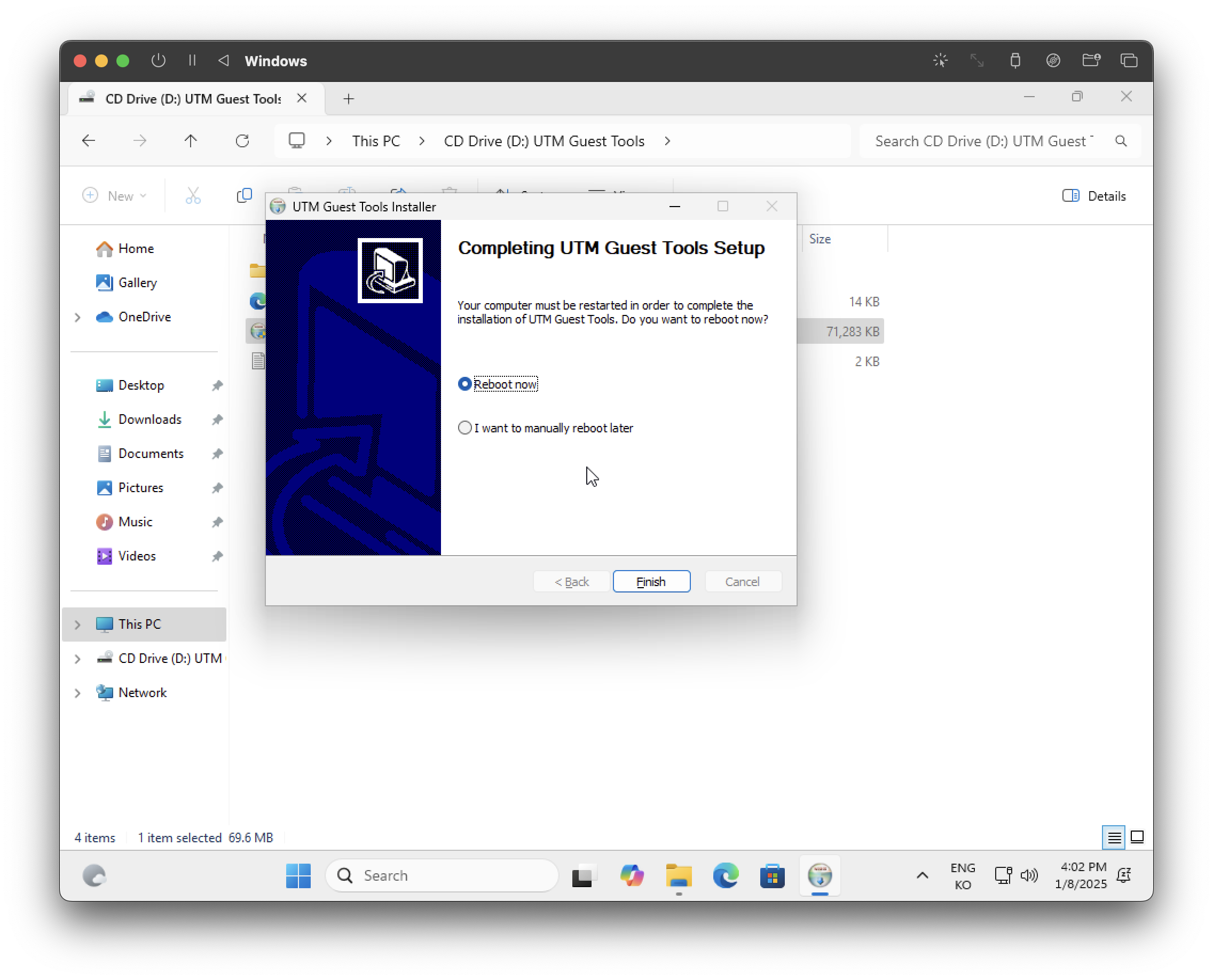Open Desktop quick access folder
Screen dimensions: 1213x980
point(141,385)
